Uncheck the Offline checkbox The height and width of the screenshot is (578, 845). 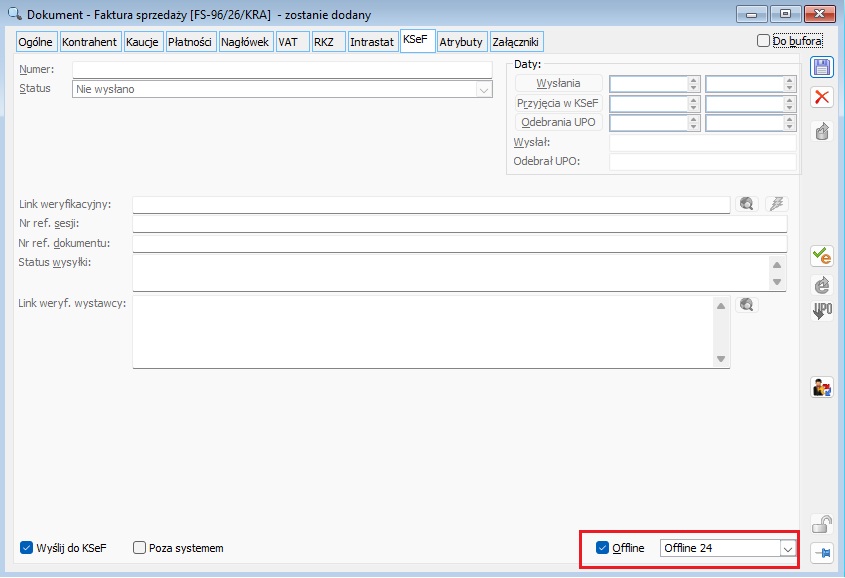(602, 548)
